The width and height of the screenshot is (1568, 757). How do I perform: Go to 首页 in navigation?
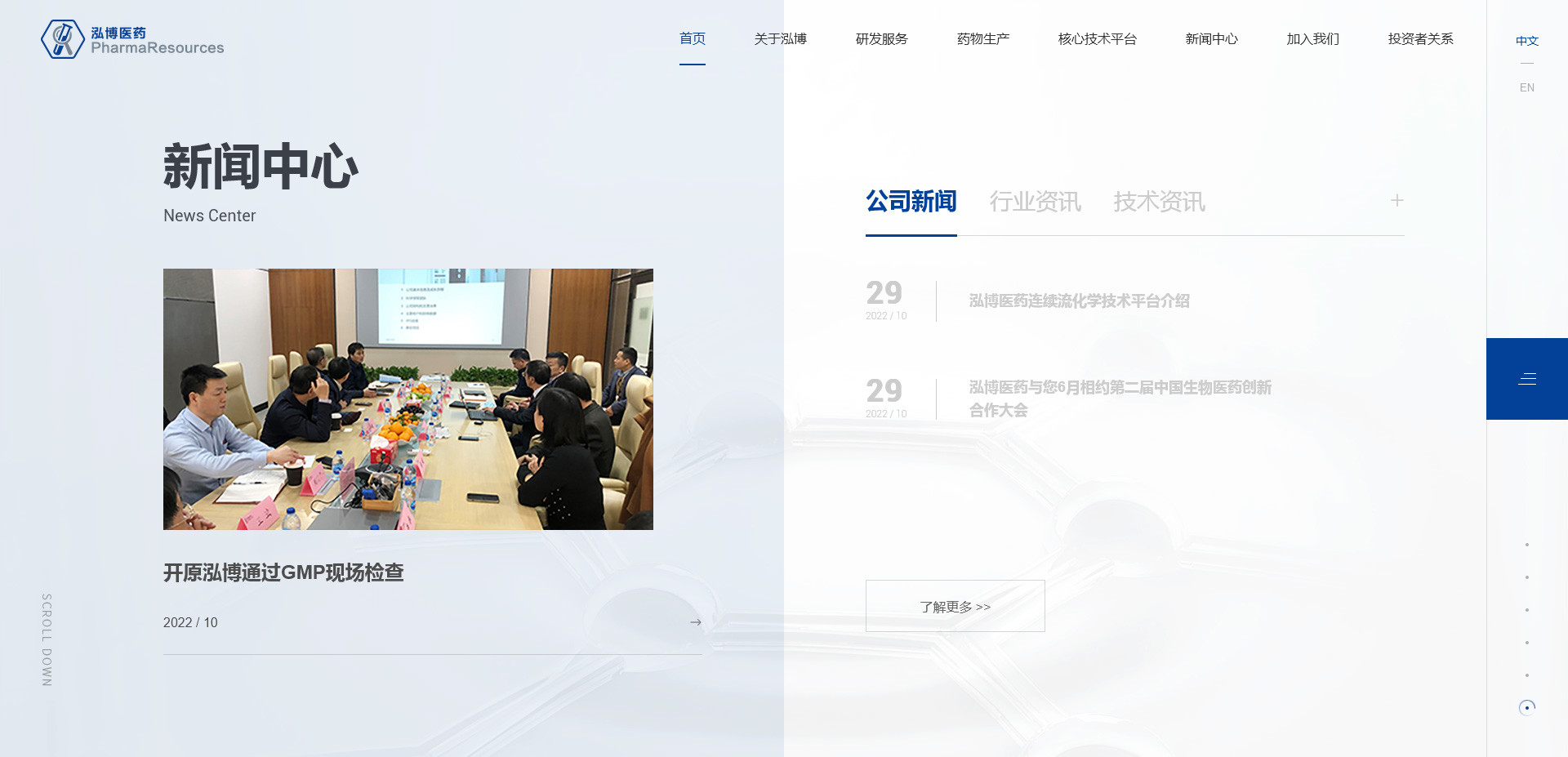[x=692, y=39]
